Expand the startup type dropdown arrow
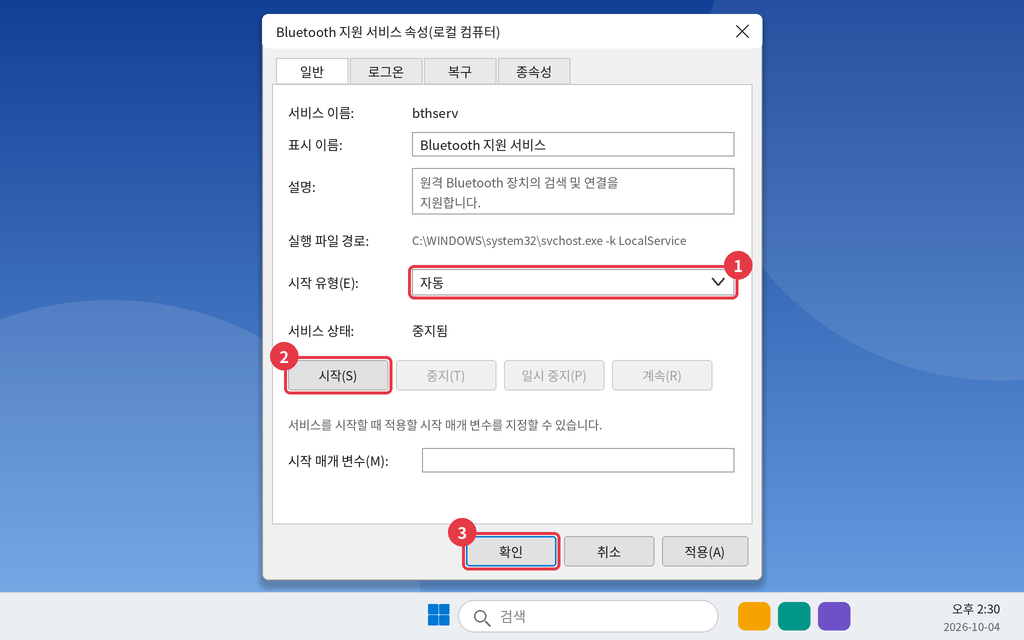 pos(718,282)
